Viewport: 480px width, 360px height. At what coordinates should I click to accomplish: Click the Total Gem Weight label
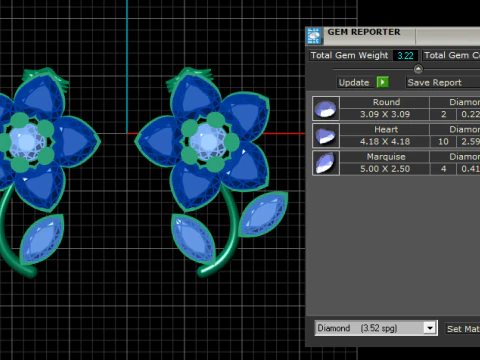(x=349, y=55)
